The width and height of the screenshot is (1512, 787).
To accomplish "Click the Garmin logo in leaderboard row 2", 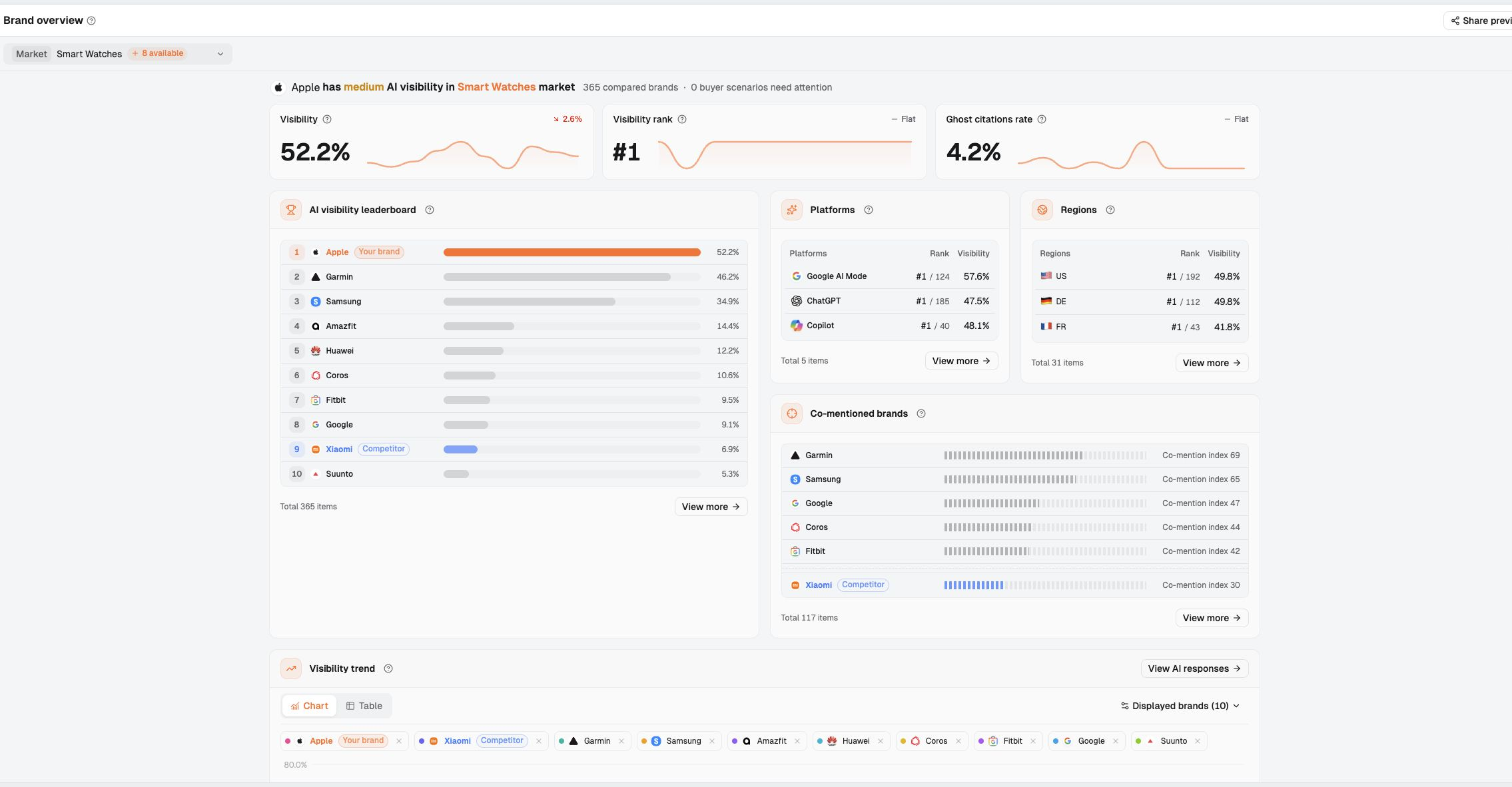I will [316, 277].
